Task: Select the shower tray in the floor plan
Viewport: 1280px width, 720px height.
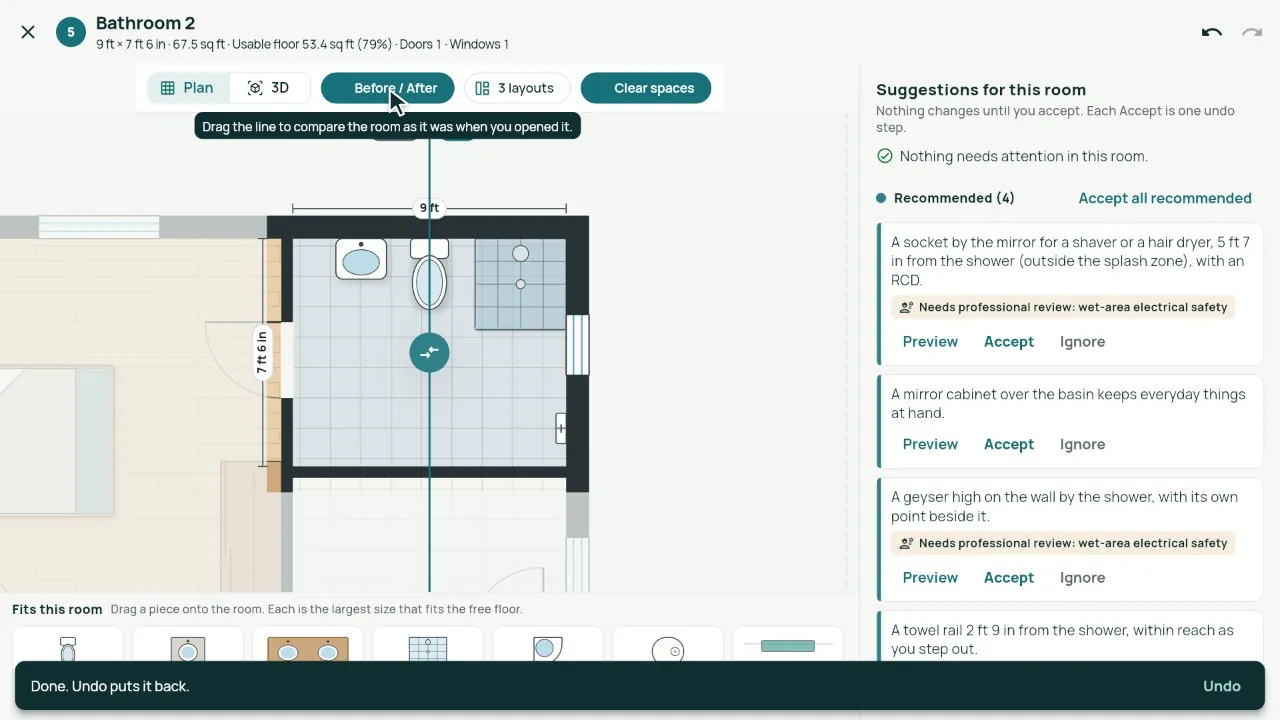Action: (x=520, y=284)
